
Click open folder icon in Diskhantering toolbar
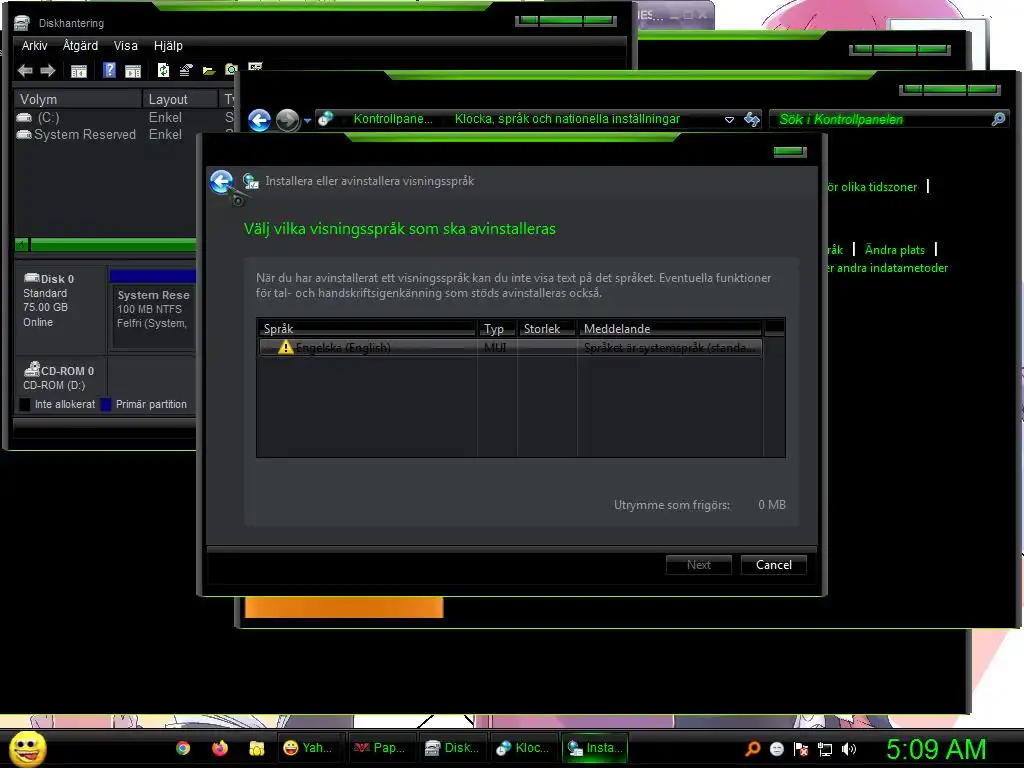click(209, 71)
